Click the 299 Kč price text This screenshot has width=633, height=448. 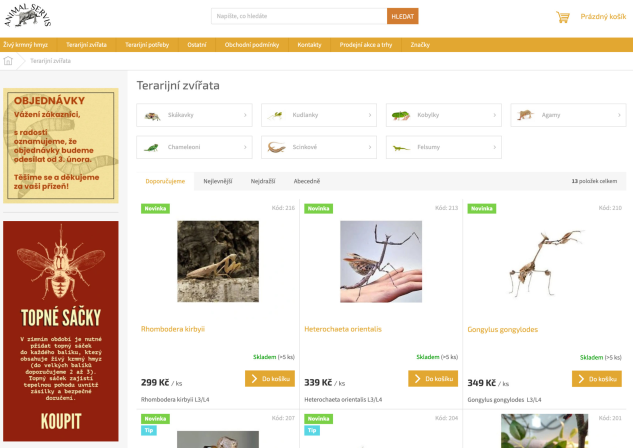pyautogui.click(x=155, y=382)
